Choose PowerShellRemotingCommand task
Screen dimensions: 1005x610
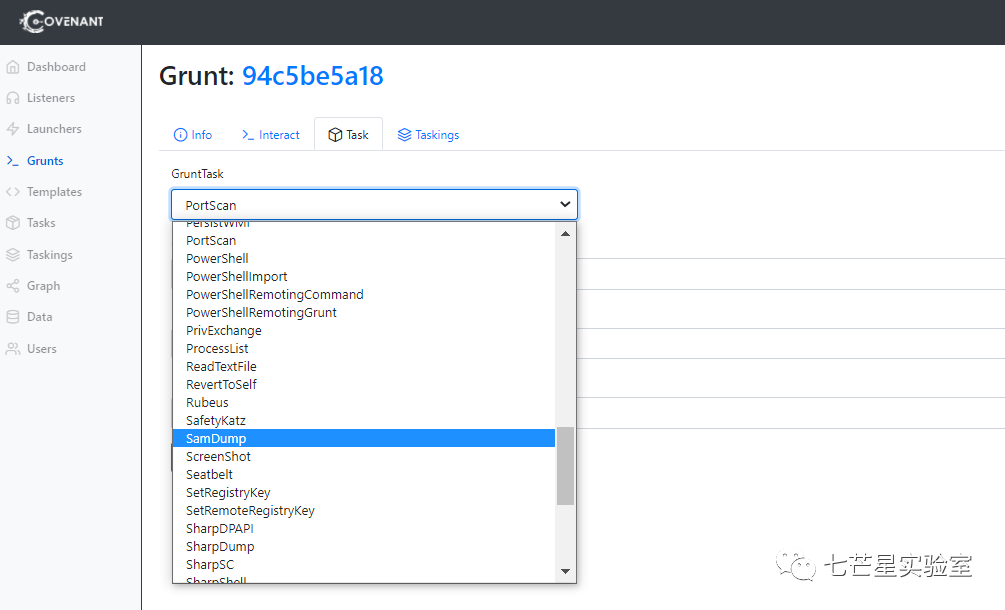point(363,295)
